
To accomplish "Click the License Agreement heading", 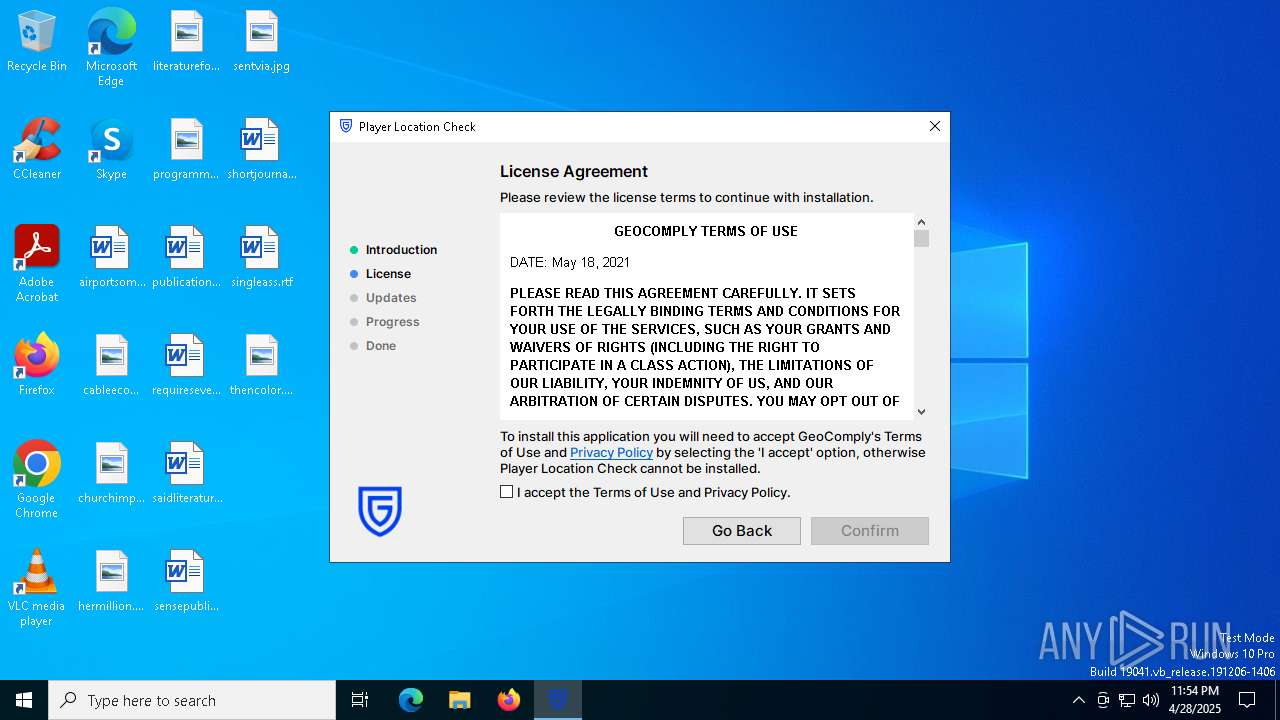I will click(x=574, y=172).
